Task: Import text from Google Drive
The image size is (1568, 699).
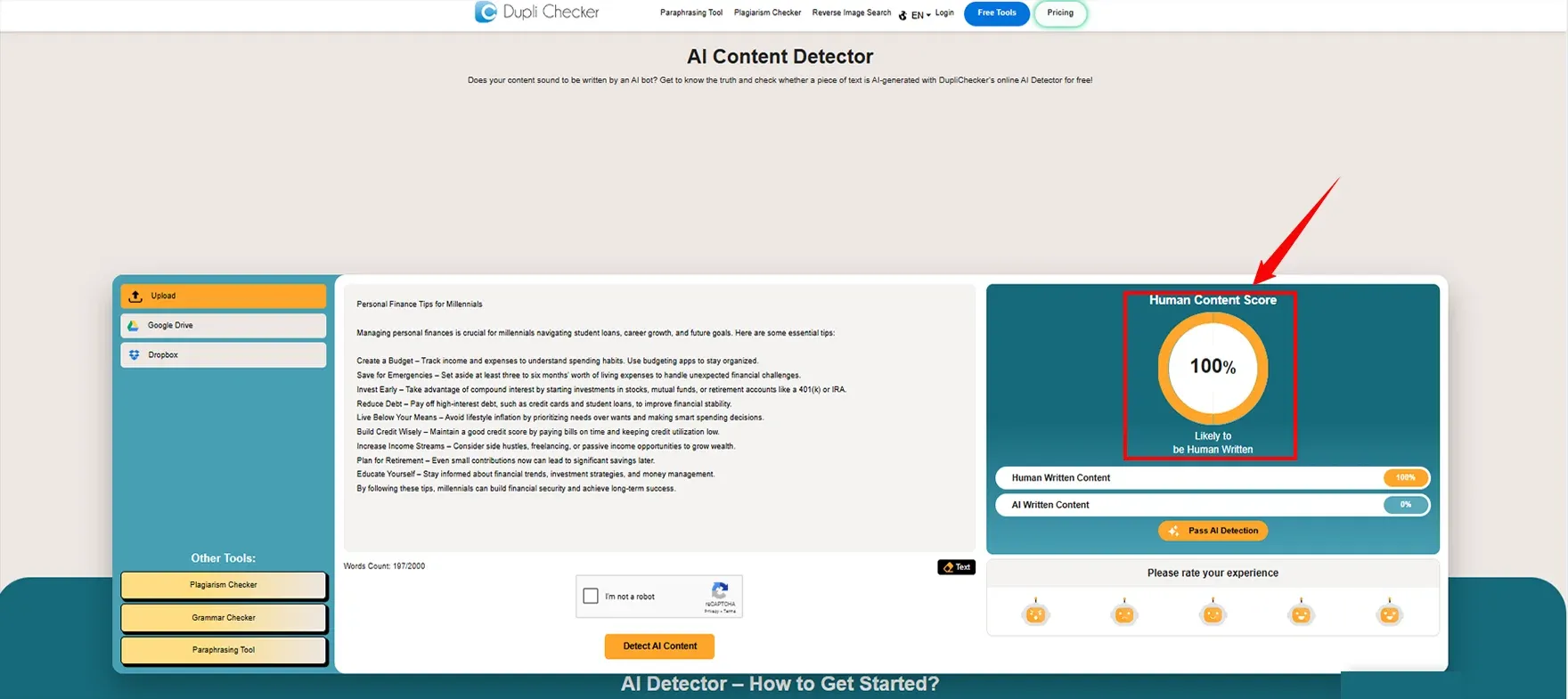Action: 224,325
